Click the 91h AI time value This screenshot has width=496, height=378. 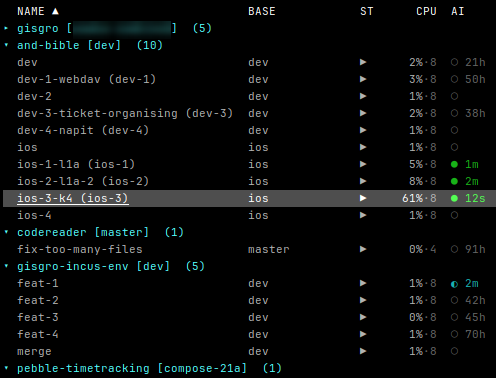475,249
